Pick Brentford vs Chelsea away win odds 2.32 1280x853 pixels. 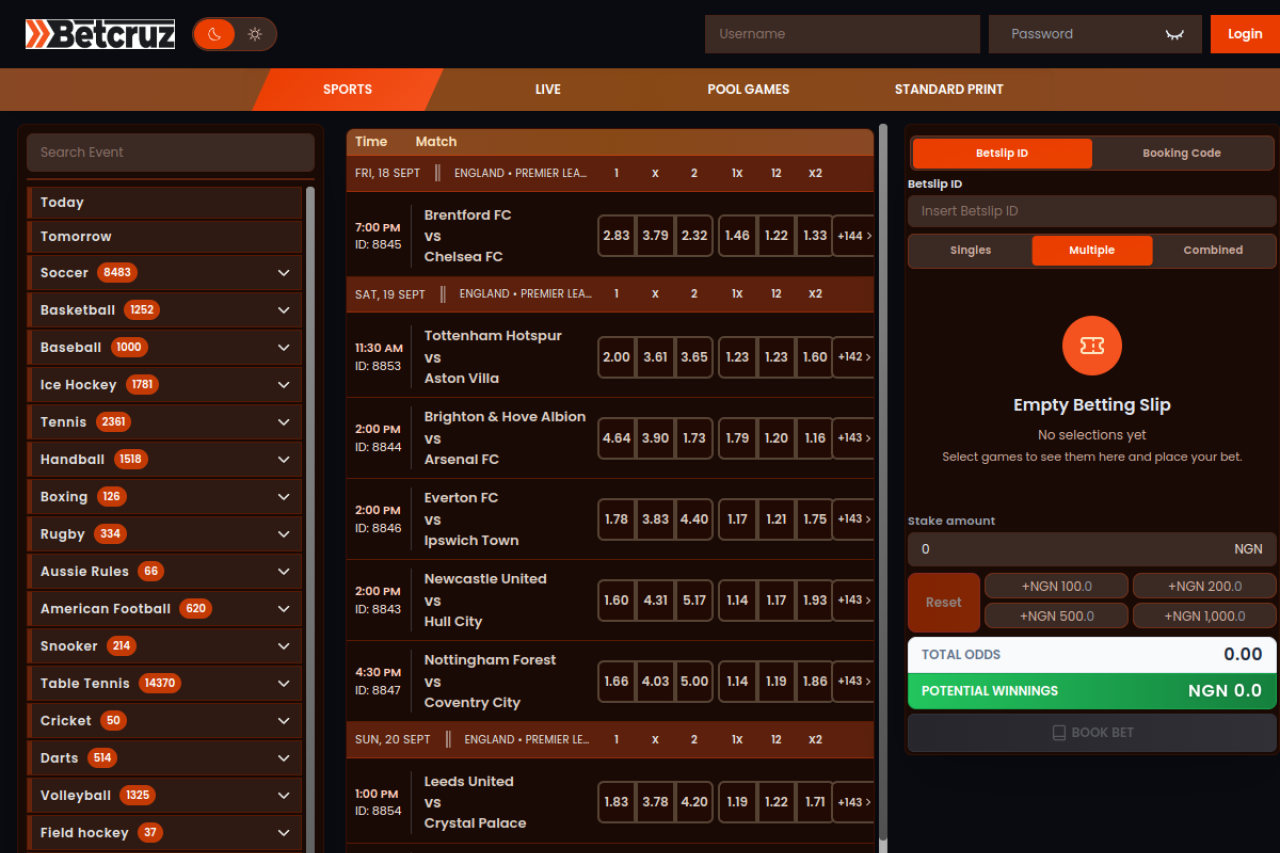coord(694,236)
